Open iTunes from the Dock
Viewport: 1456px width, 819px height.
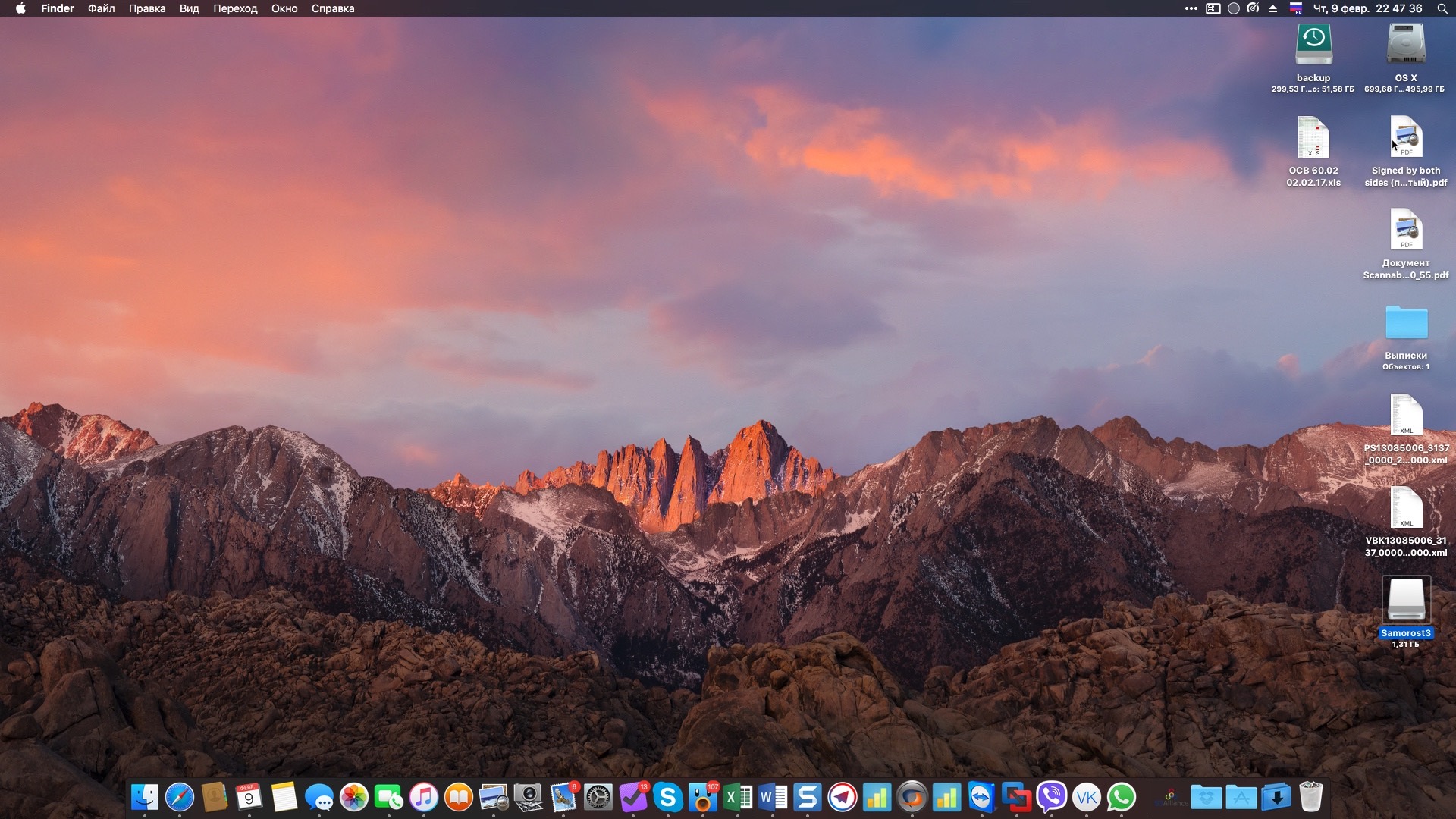[x=423, y=797]
